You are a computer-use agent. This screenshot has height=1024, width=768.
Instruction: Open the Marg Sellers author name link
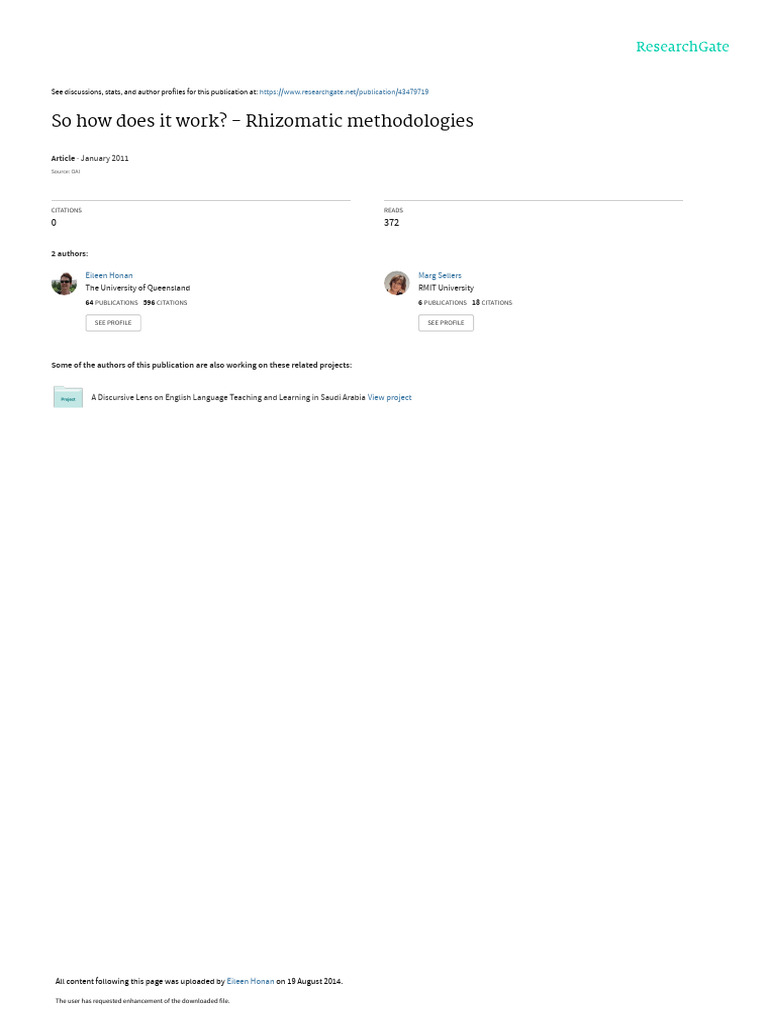point(440,276)
